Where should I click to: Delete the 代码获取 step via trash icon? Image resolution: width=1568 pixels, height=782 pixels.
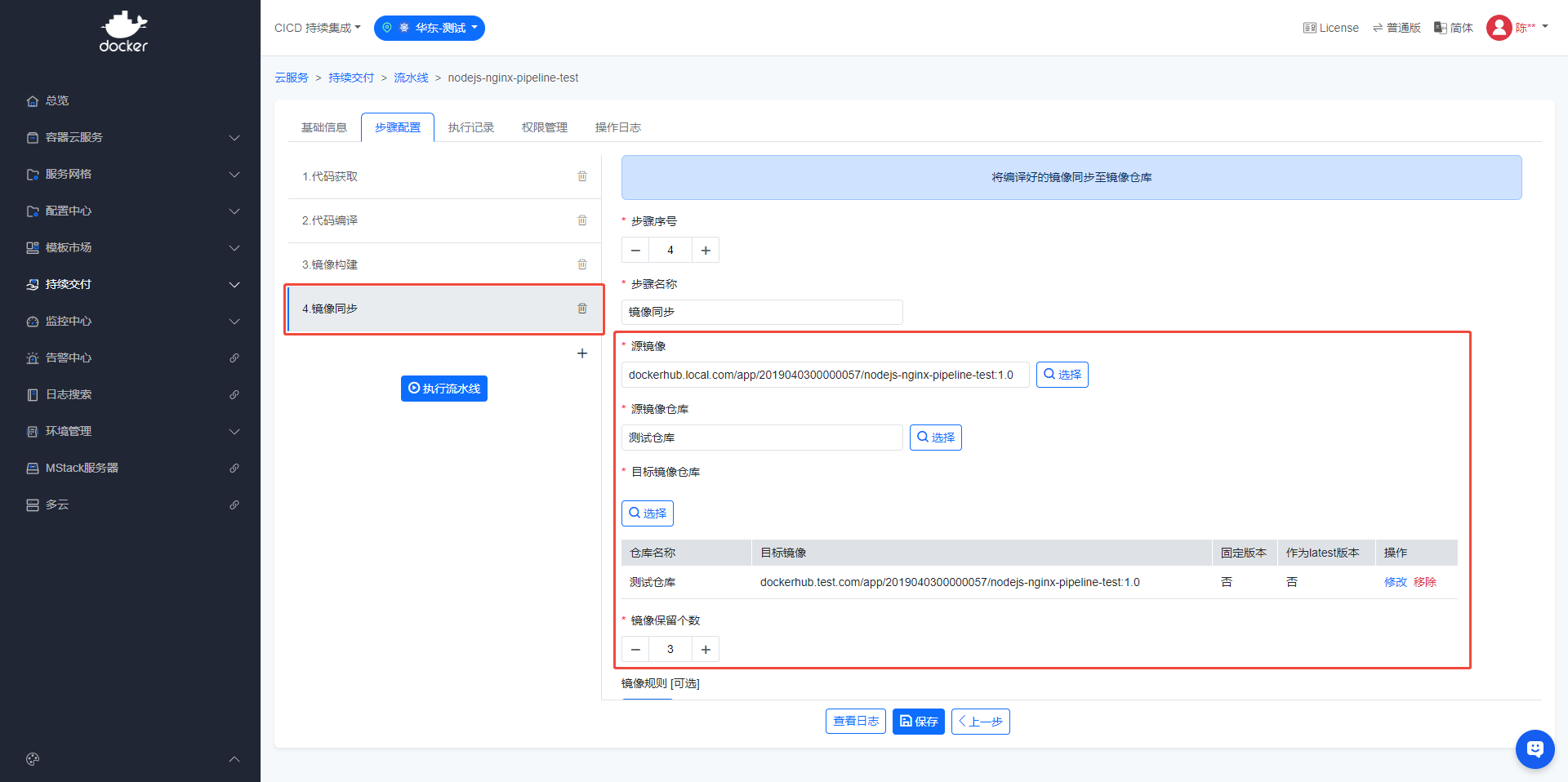[582, 176]
